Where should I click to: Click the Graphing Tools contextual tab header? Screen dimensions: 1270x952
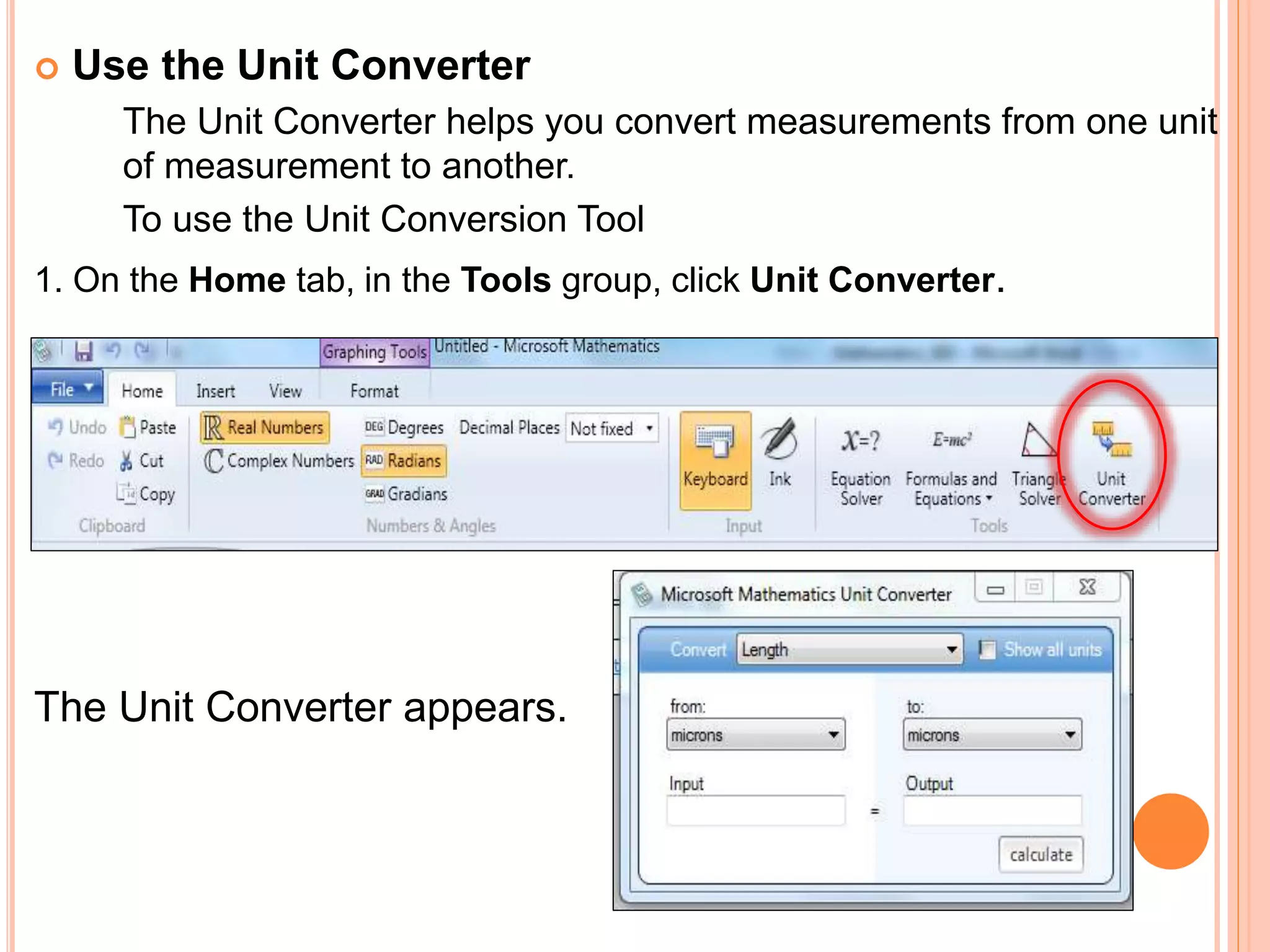point(375,352)
